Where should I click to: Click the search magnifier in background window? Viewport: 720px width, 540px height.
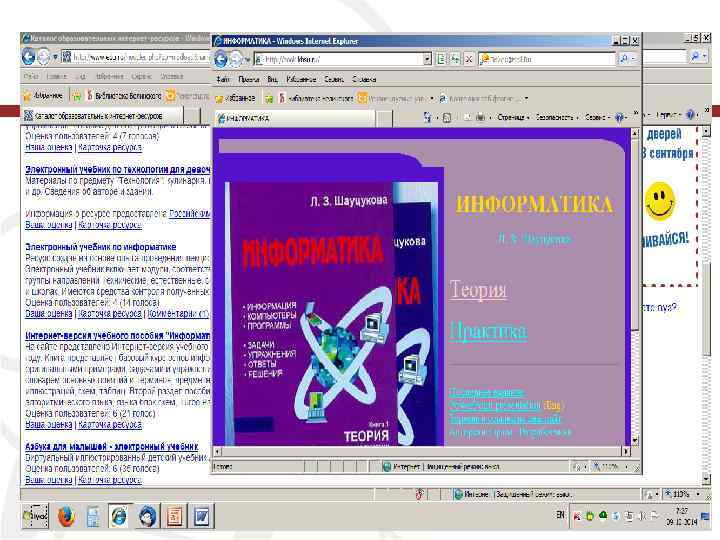tap(696, 56)
